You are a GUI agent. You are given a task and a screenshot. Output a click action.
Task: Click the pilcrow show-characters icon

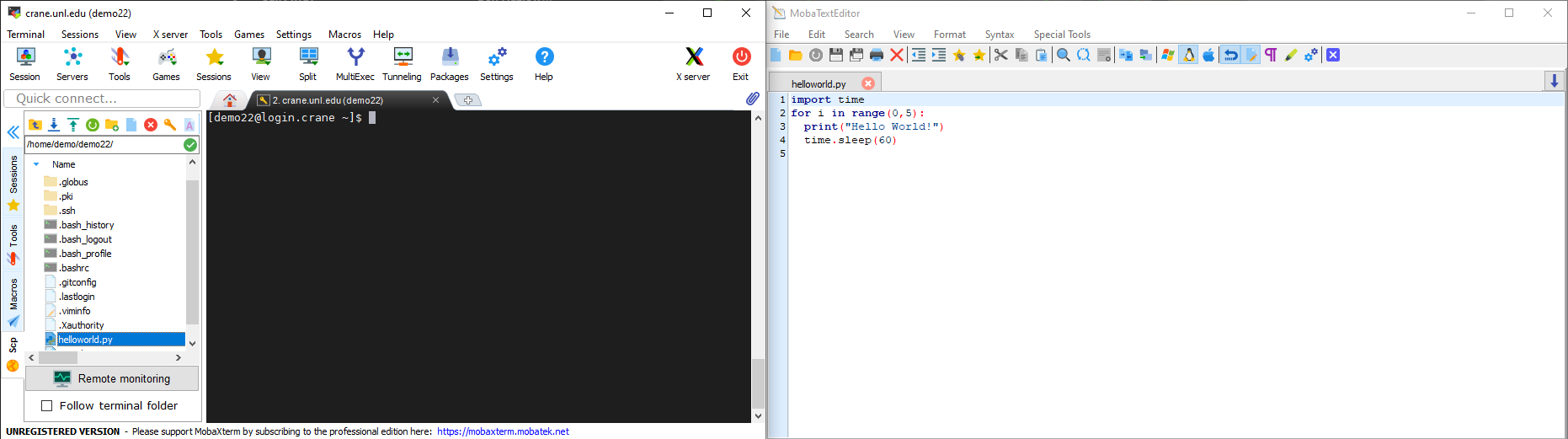[x=1270, y=55]
